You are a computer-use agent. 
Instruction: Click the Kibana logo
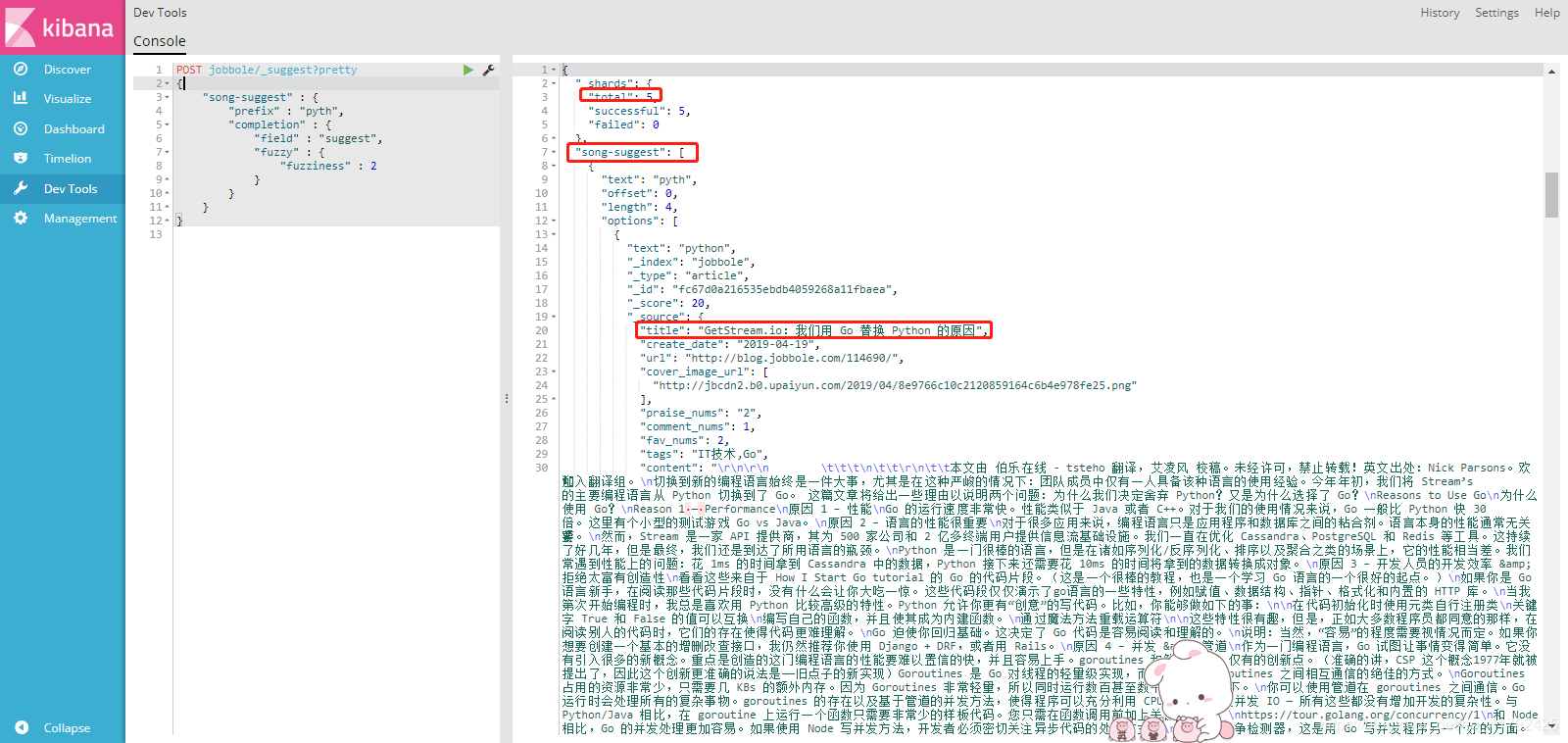coord(62,27)
